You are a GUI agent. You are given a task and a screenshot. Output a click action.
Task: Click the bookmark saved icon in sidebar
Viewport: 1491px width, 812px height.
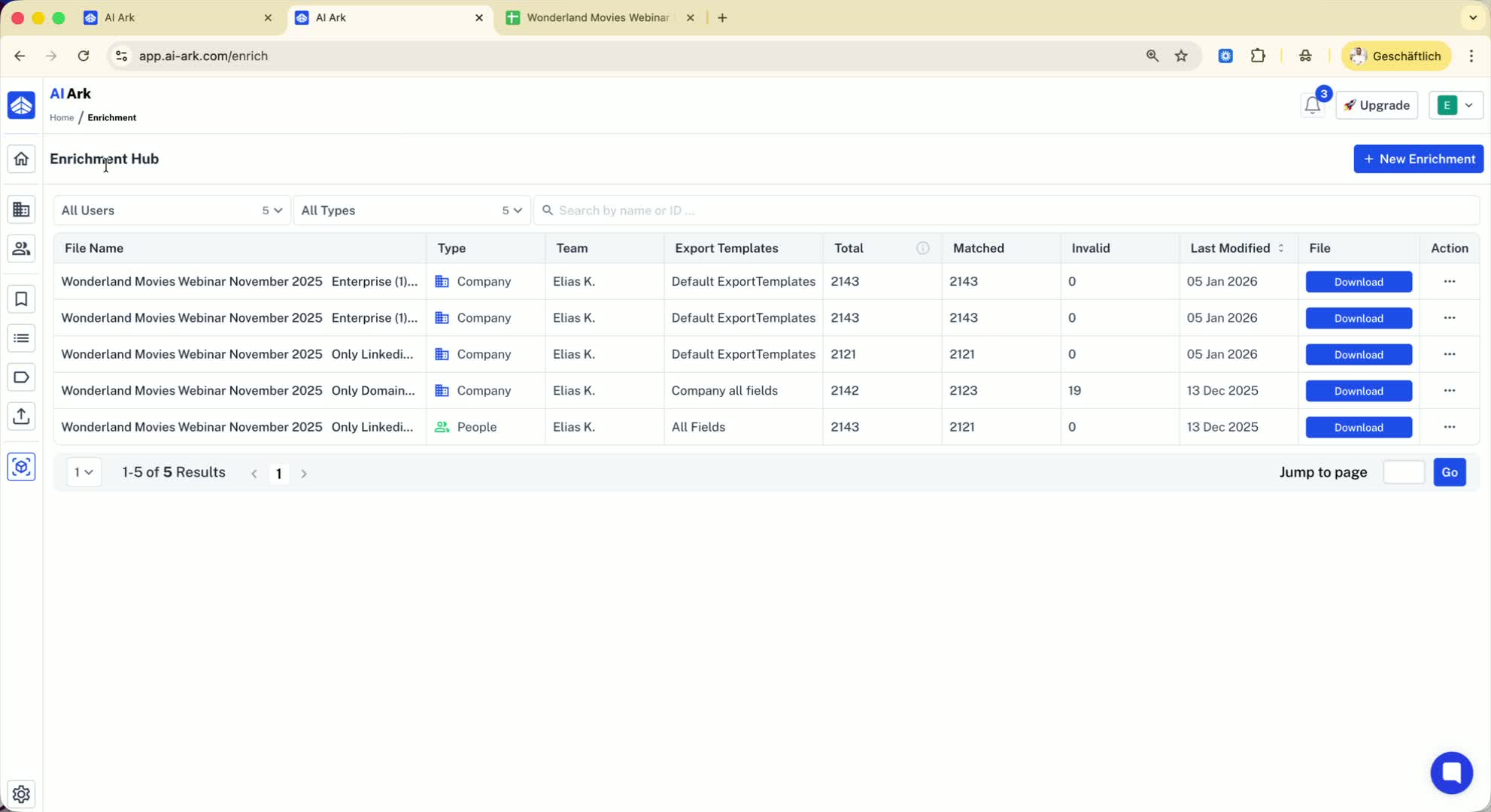point(21,299)
